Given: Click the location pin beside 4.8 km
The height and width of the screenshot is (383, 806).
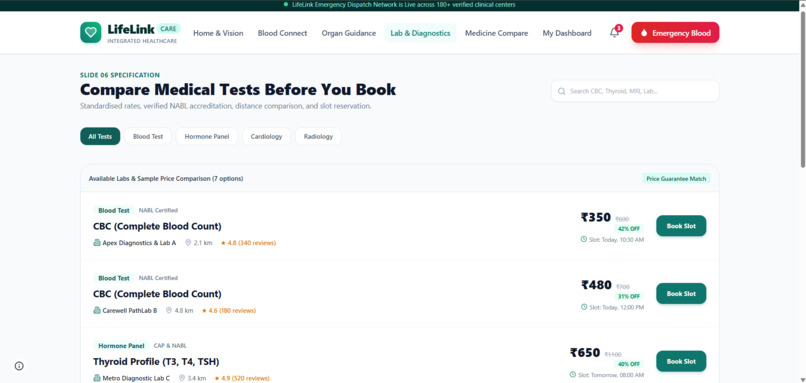Looking at the screenshot, I should click(169, 311).
